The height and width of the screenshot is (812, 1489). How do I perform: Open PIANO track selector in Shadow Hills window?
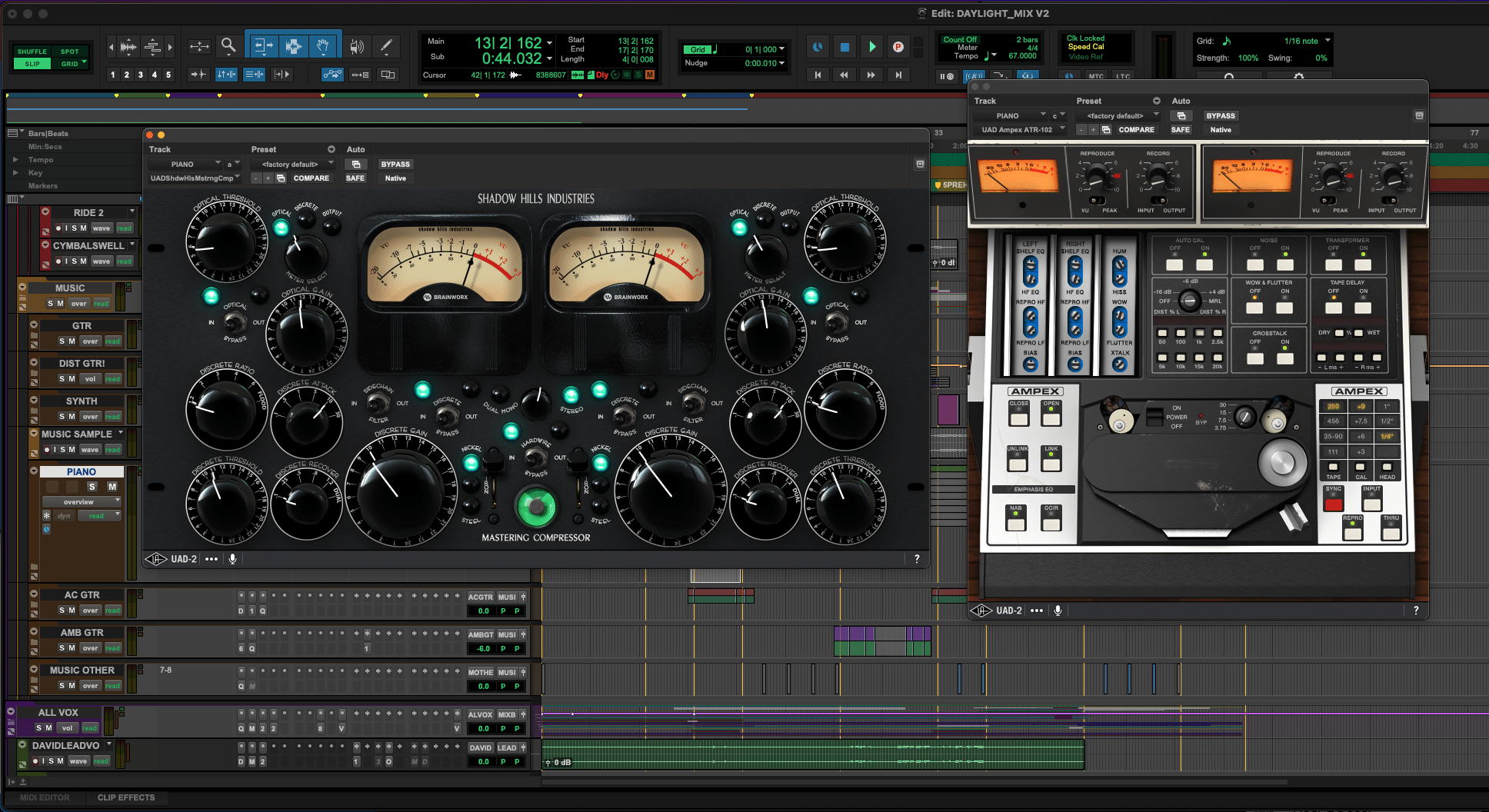(x=185, y=165)
